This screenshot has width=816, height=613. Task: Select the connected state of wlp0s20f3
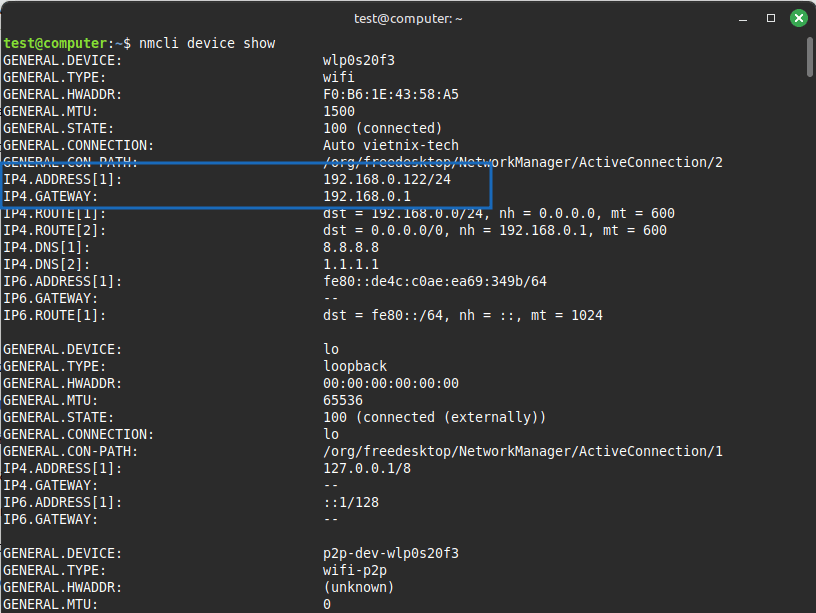tap(387, 128)
